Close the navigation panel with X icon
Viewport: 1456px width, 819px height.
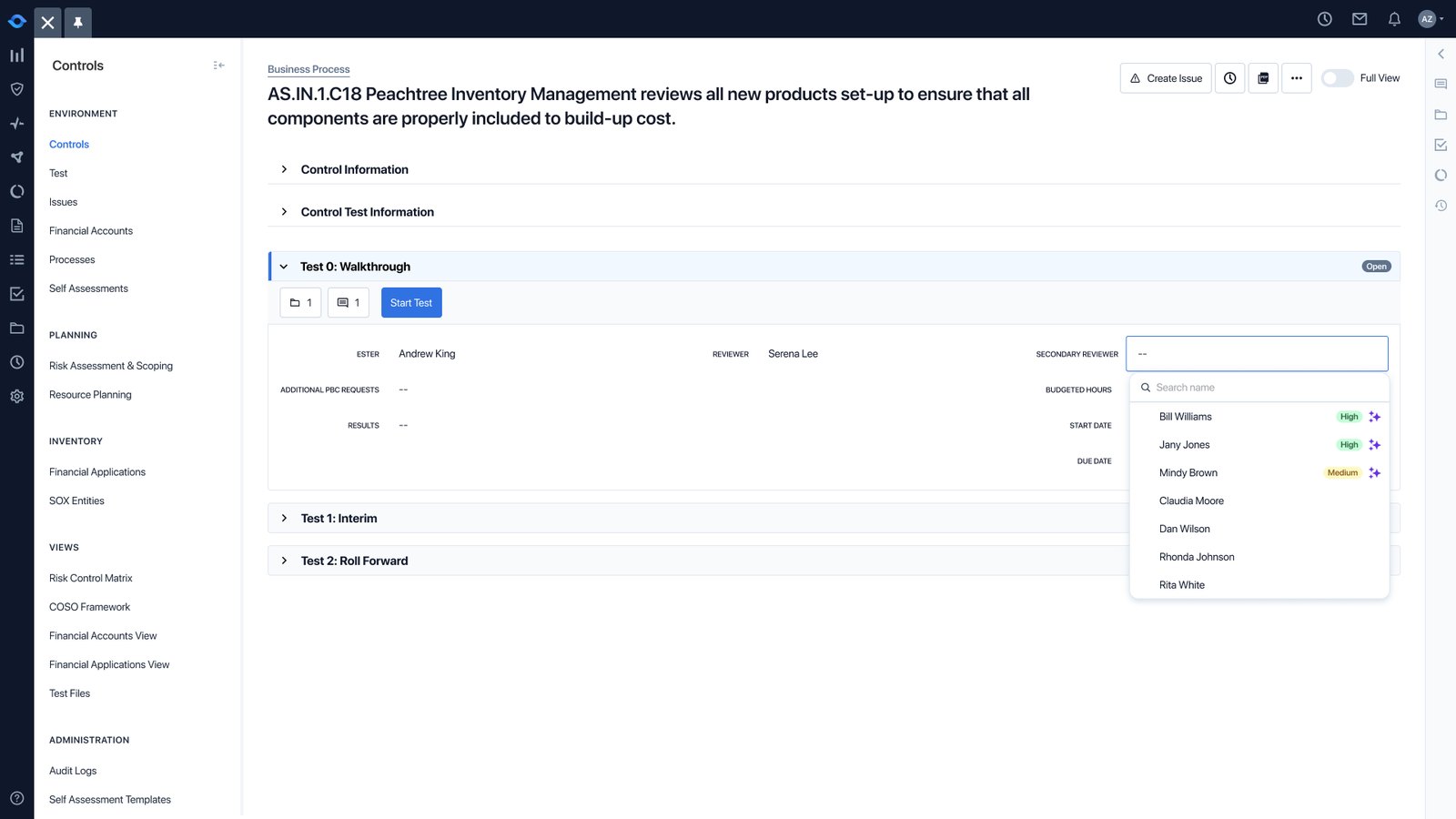[x=48, y=22]
